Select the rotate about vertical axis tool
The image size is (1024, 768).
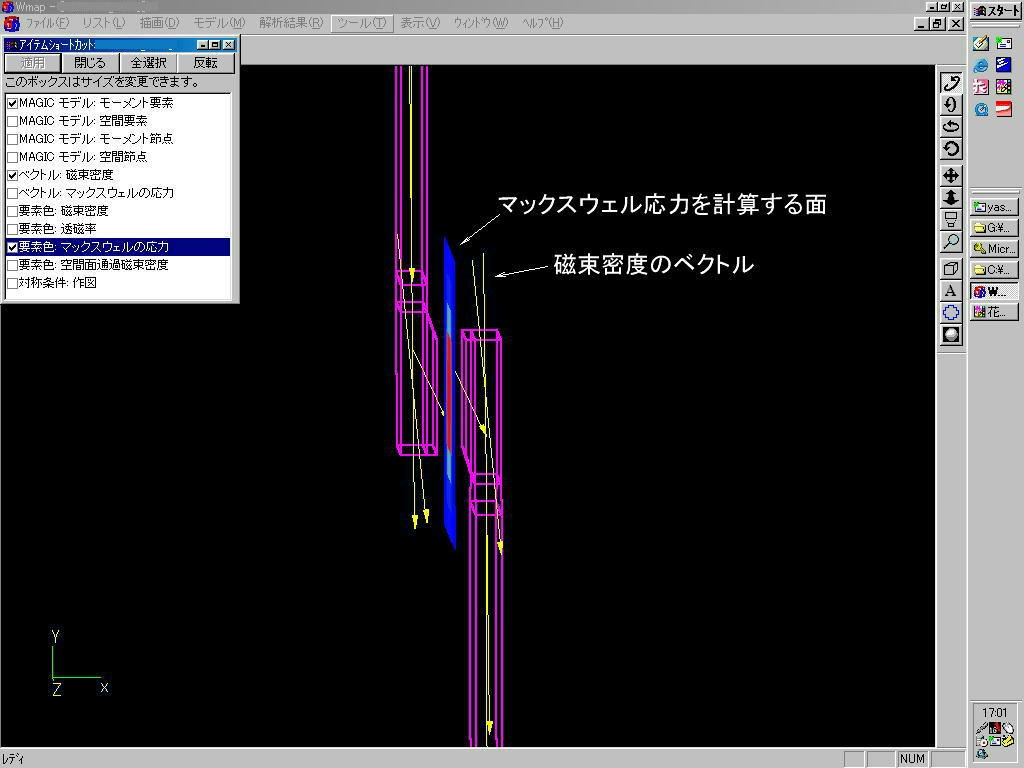pyautogui.click(x=951, y=105)
